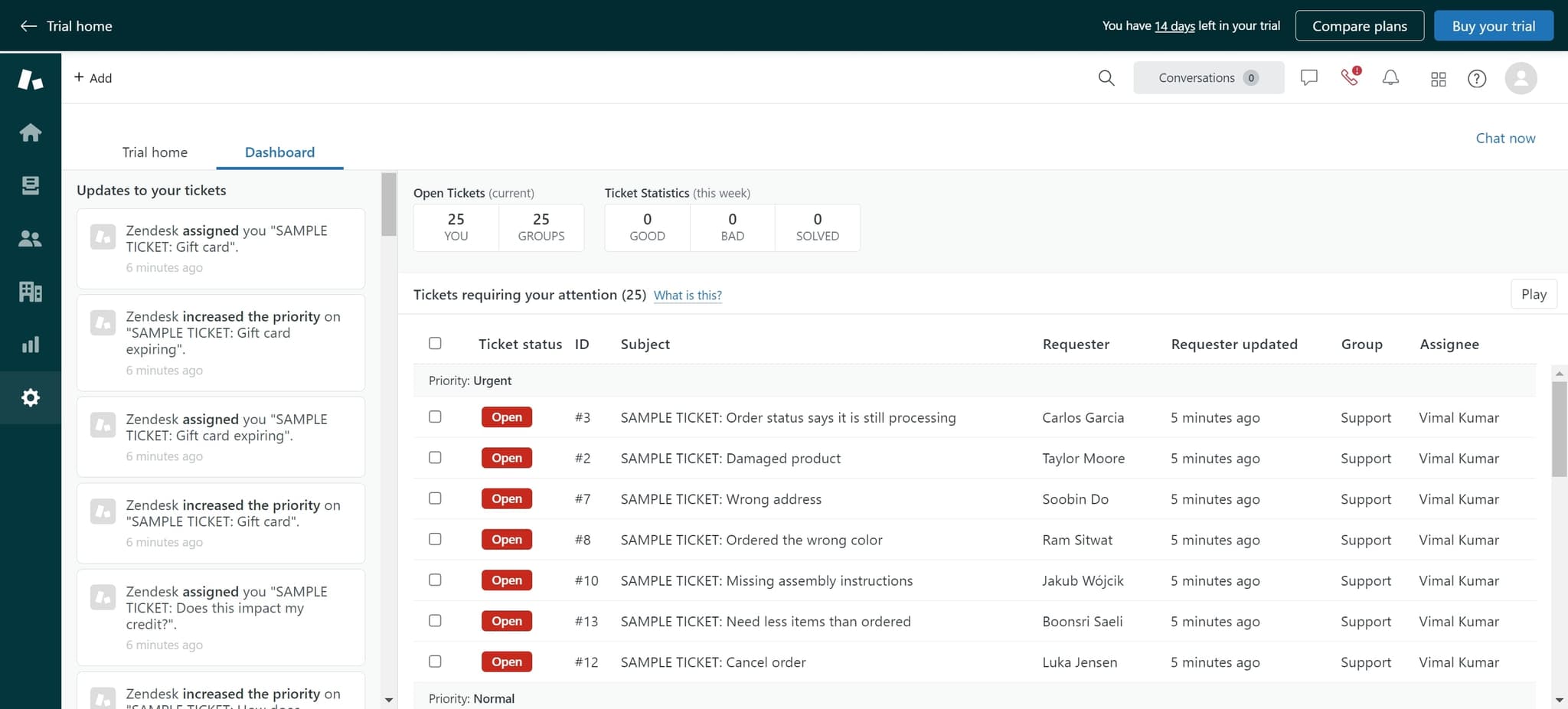The width and height of the screenshot is (1568, 709).
Task: Switch to the Trial home tab
Action: click(x=155, y=152)
